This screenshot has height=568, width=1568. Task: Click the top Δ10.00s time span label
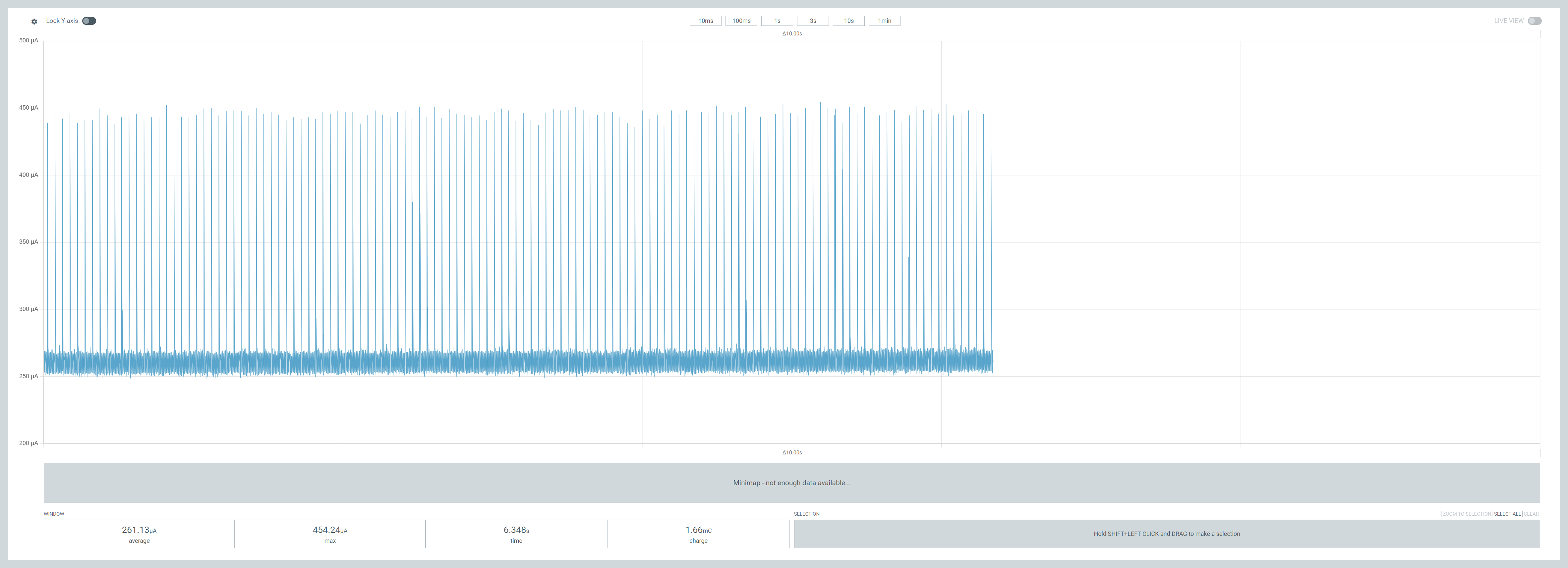(x=792, y=33)
